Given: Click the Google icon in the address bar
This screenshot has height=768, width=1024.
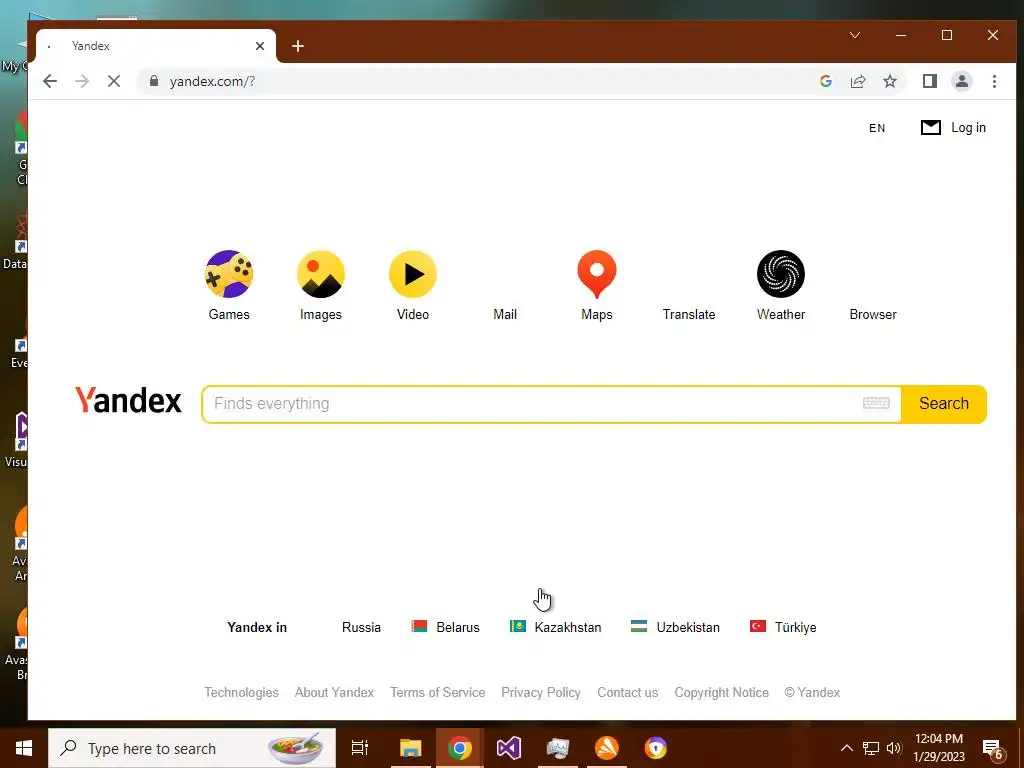Looking at the screenshot, I should click(x=825, y=81).
